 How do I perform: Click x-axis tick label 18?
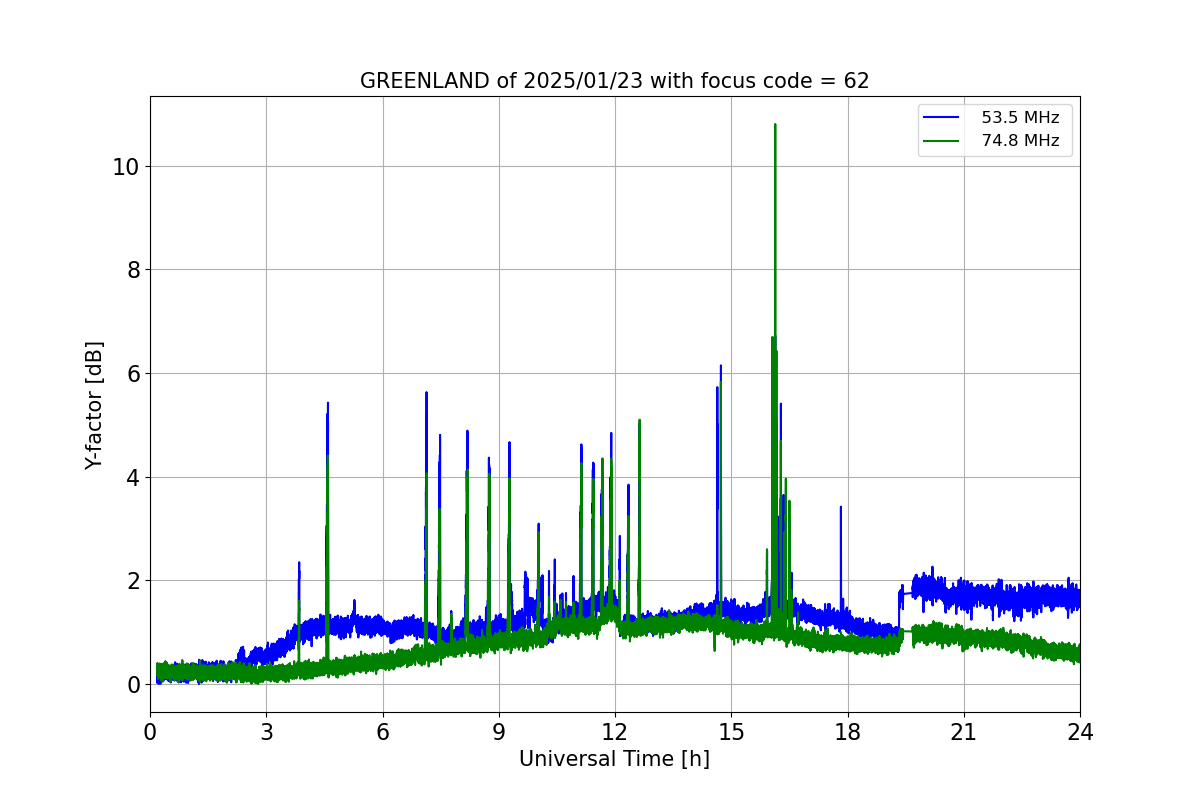point(847,731)
